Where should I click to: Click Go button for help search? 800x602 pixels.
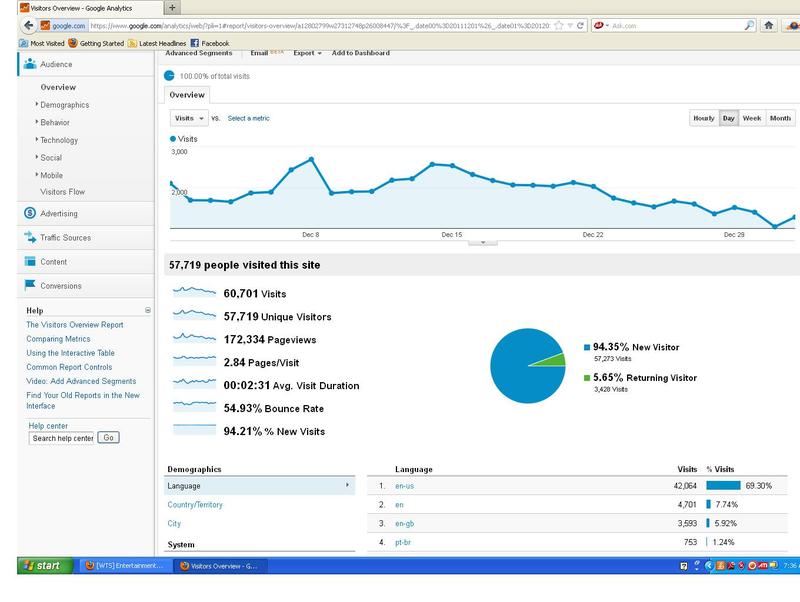click(108, 438)
